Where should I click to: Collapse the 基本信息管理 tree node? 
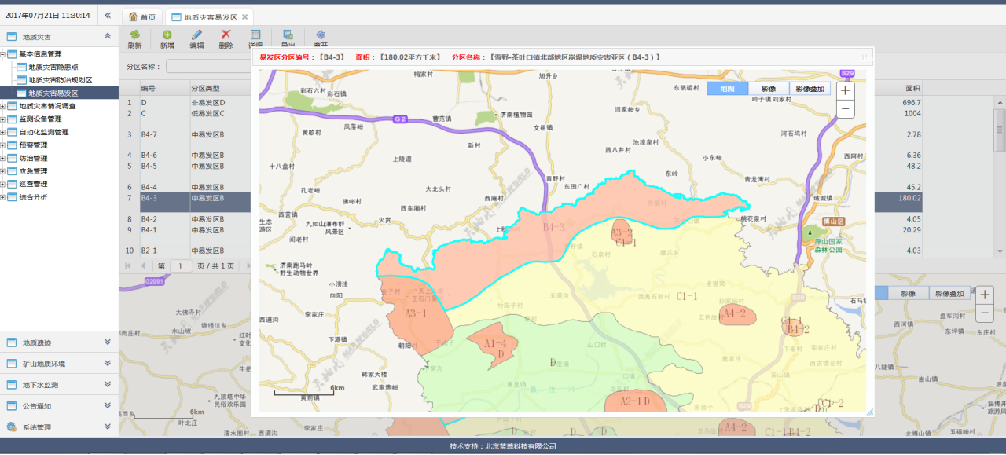3,55
